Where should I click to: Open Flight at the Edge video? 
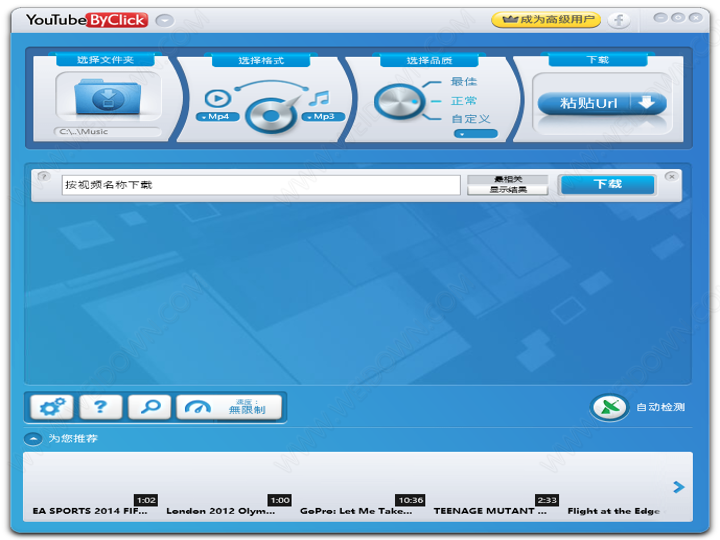613,511
